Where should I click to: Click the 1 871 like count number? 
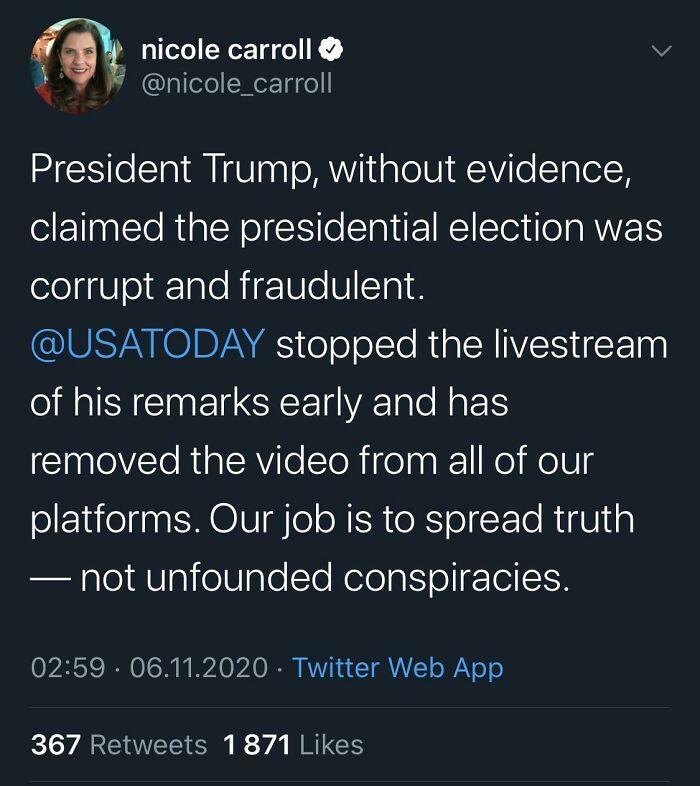coord(257,745)
